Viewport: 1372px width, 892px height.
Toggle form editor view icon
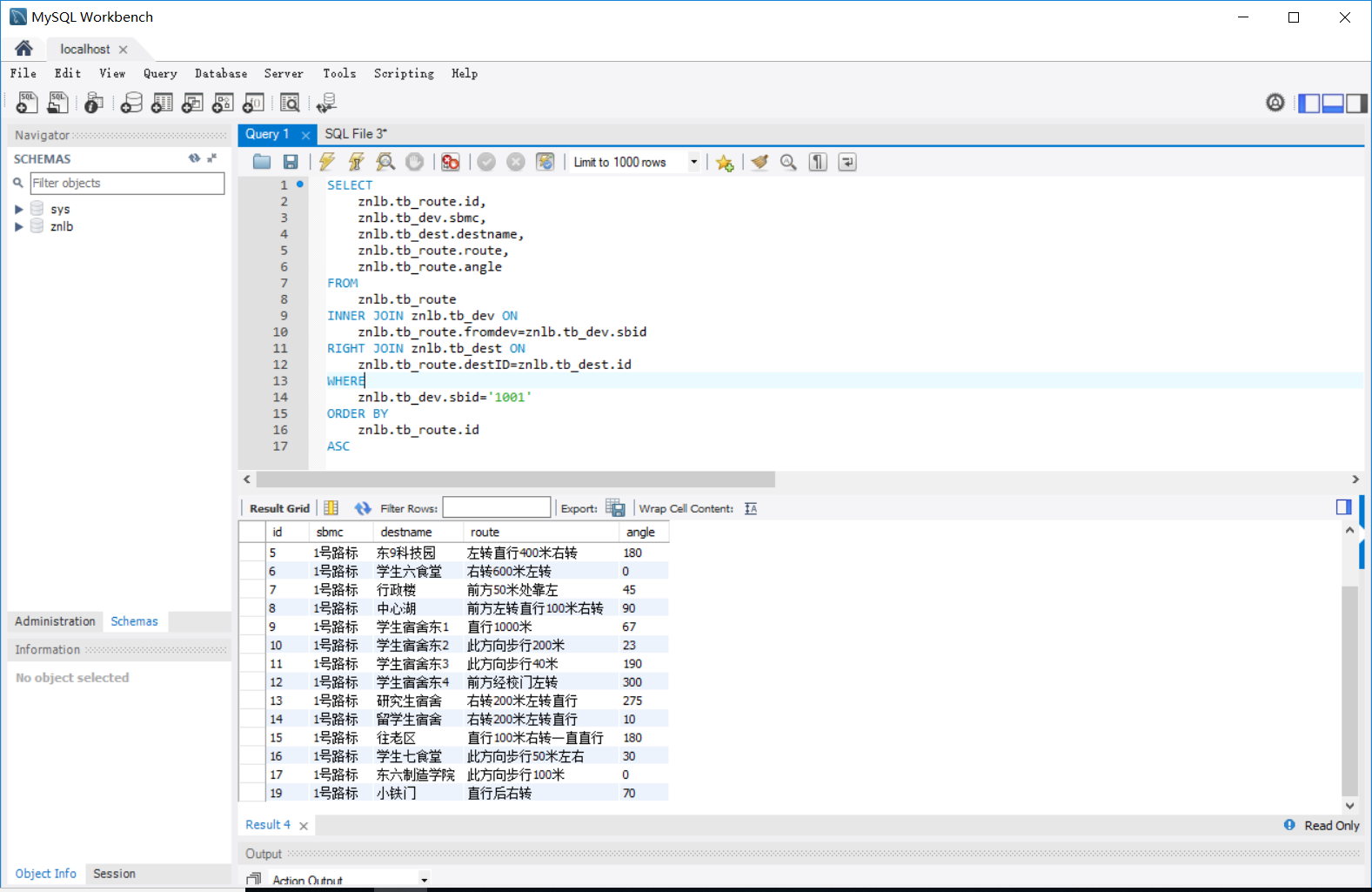331,508
